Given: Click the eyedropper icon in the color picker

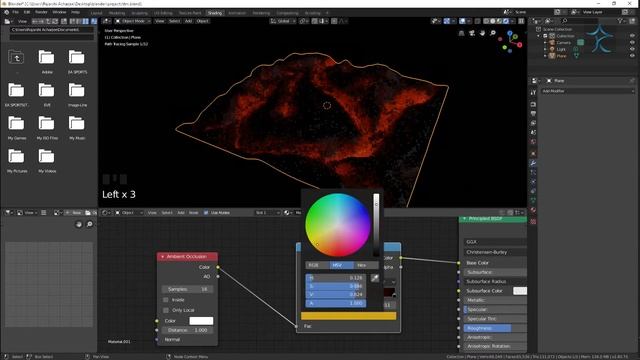Looking at the screenshot, I should 375,278.
